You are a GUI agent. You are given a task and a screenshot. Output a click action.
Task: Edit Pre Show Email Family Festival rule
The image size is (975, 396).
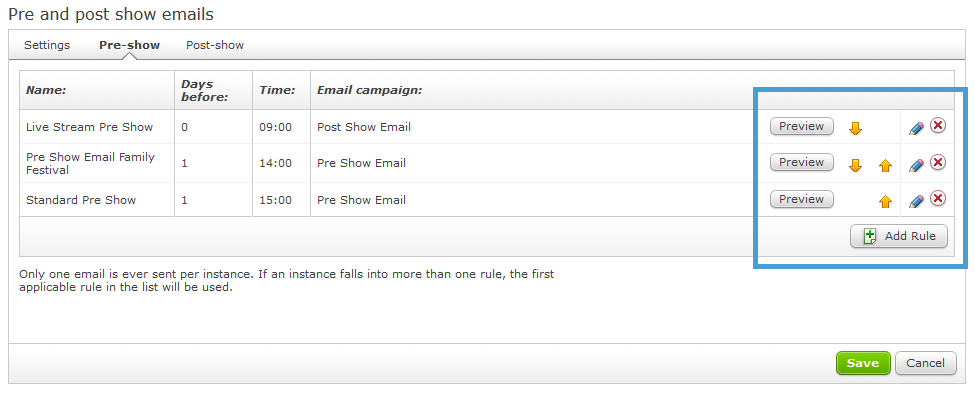(x=916, y=165)
